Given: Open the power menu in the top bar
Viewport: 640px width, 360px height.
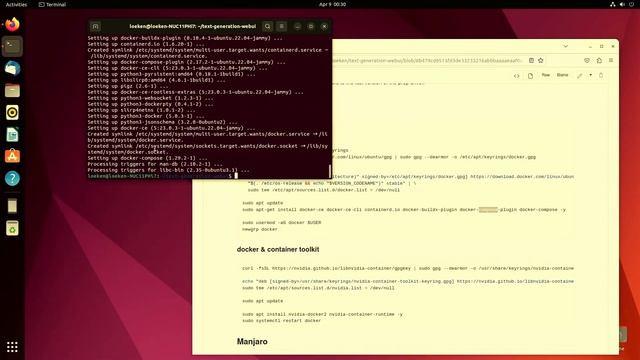Looking at the screenshot, I should (x=631, y=4).
